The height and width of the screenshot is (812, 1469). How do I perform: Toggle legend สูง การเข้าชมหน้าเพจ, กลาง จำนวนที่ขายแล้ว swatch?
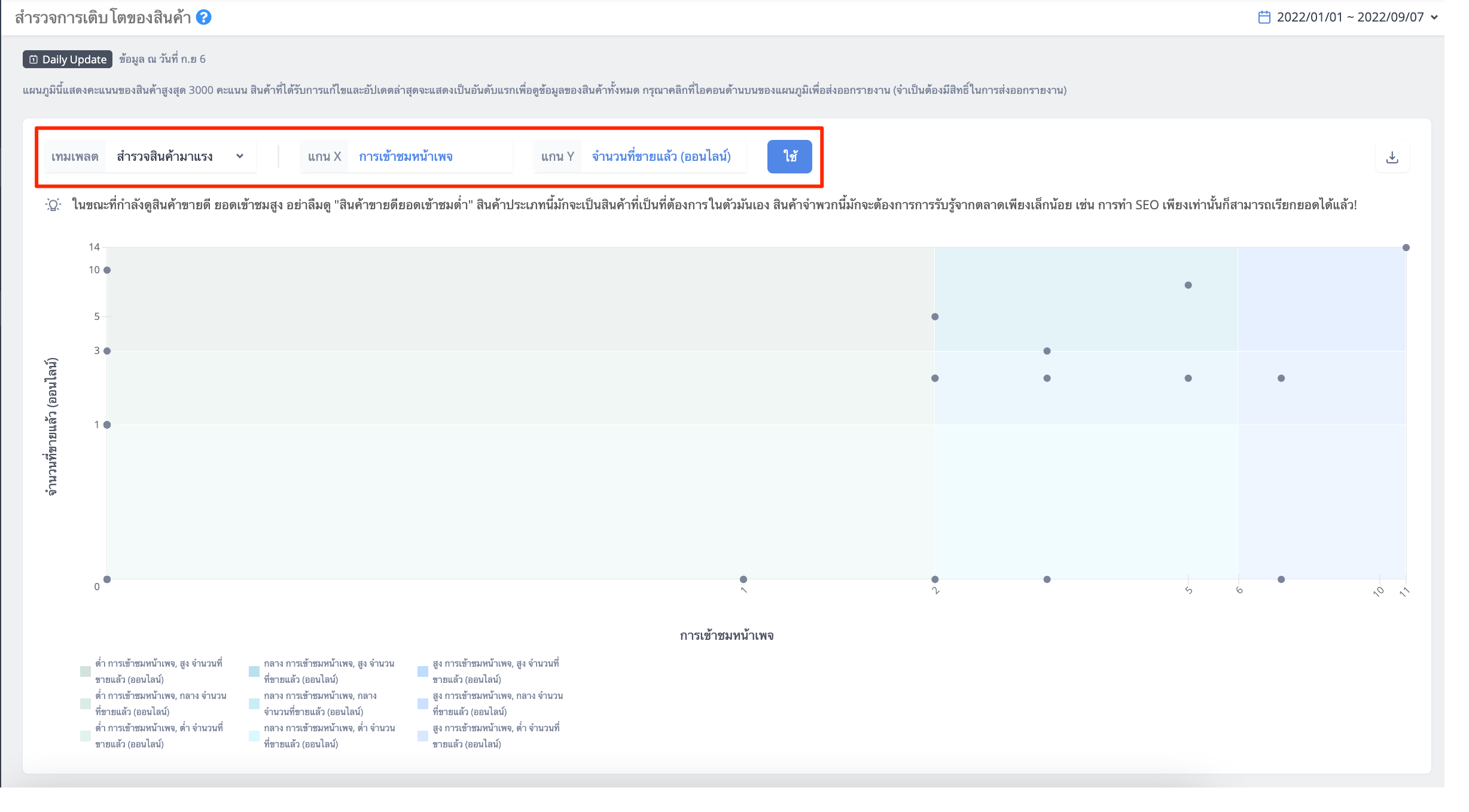pyautogui.click(x=423, y=704)
